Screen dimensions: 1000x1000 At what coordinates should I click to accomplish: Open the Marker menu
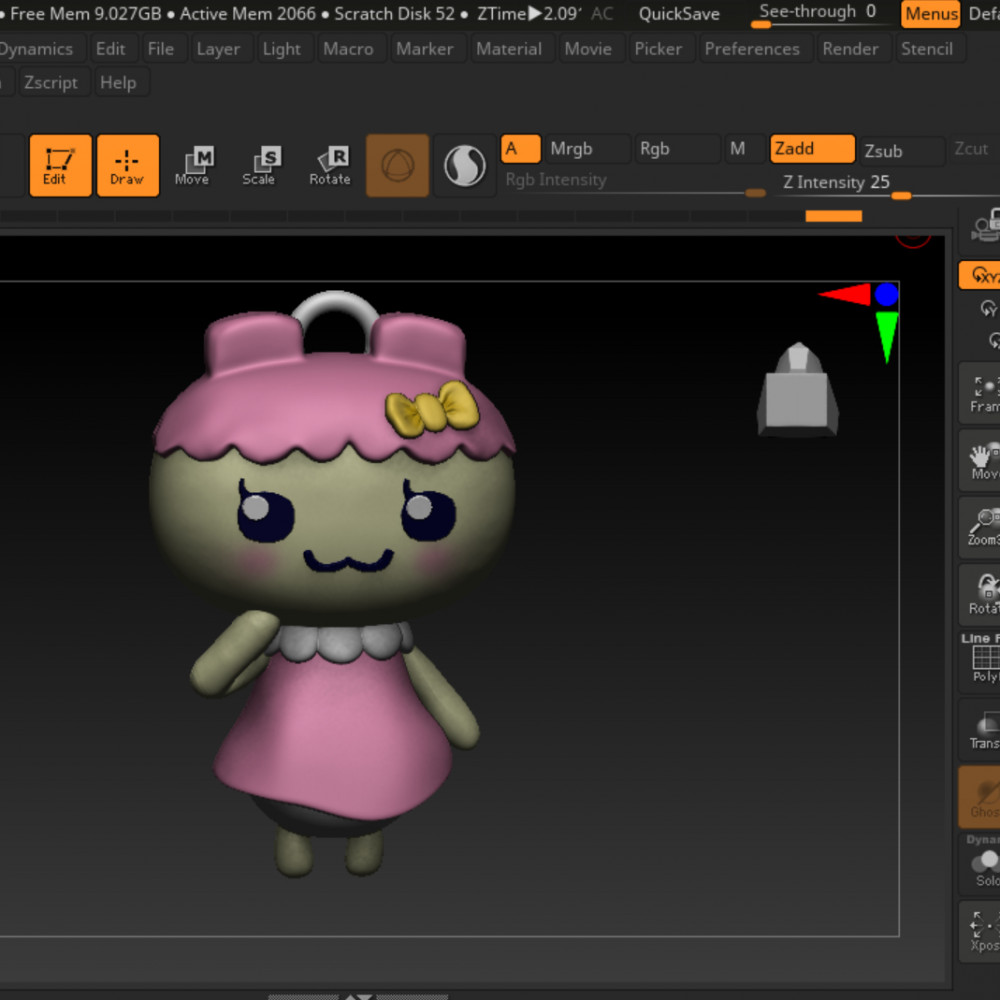425,48
